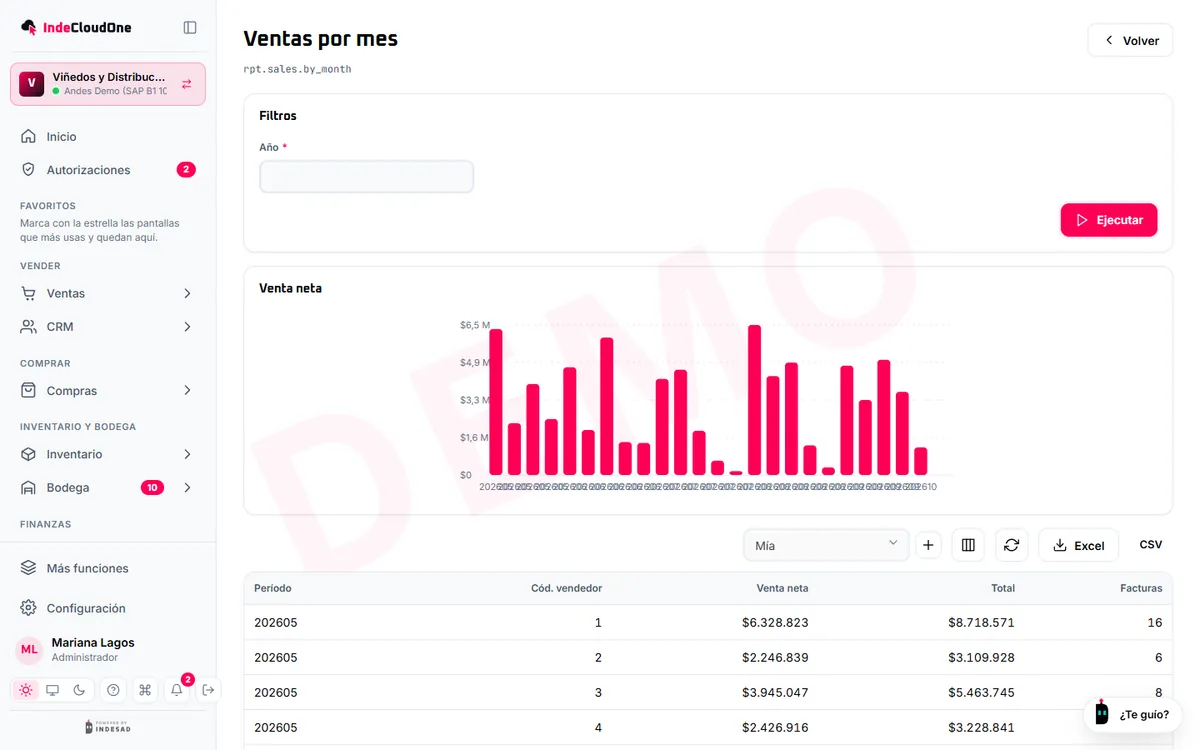
Task: Refresh the table with reload icon
Action: (x=1011, y=545)
